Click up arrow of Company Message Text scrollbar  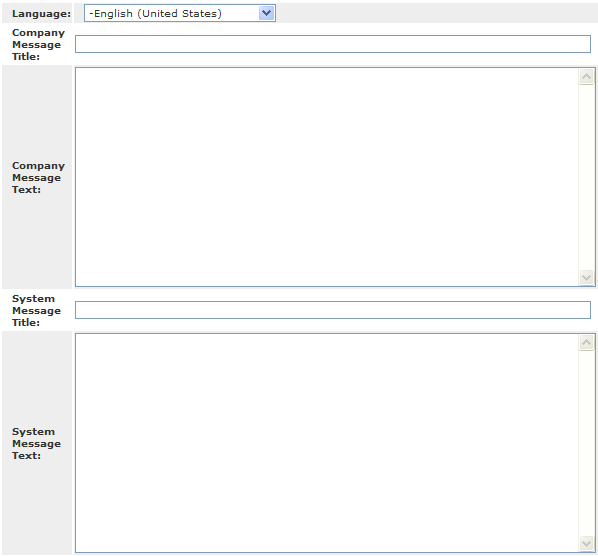pos(586,77)
